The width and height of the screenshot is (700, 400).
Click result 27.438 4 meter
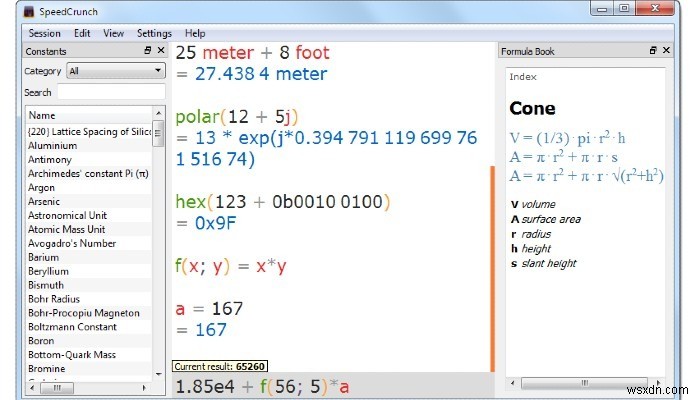point(261,74)
